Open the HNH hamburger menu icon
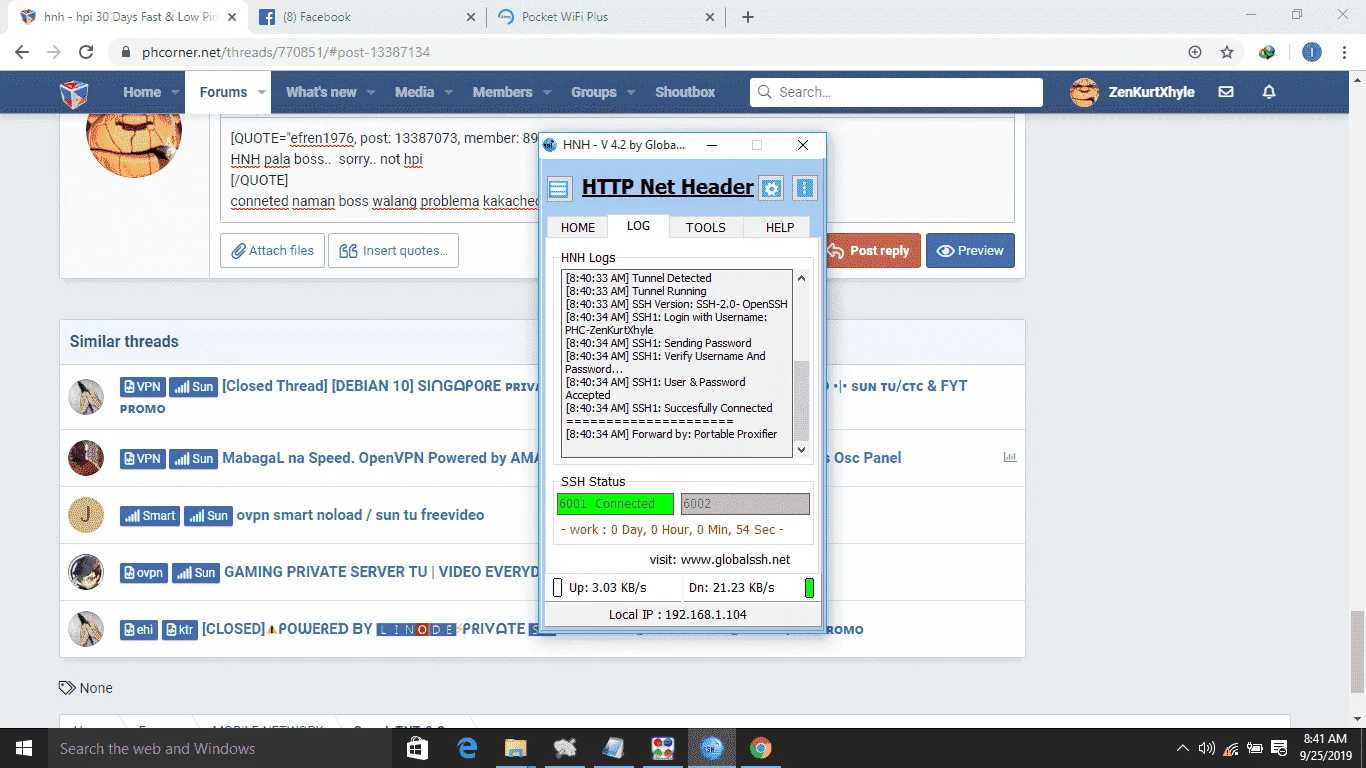Viewport: 1366px width, 768px height. coord(560,188)
